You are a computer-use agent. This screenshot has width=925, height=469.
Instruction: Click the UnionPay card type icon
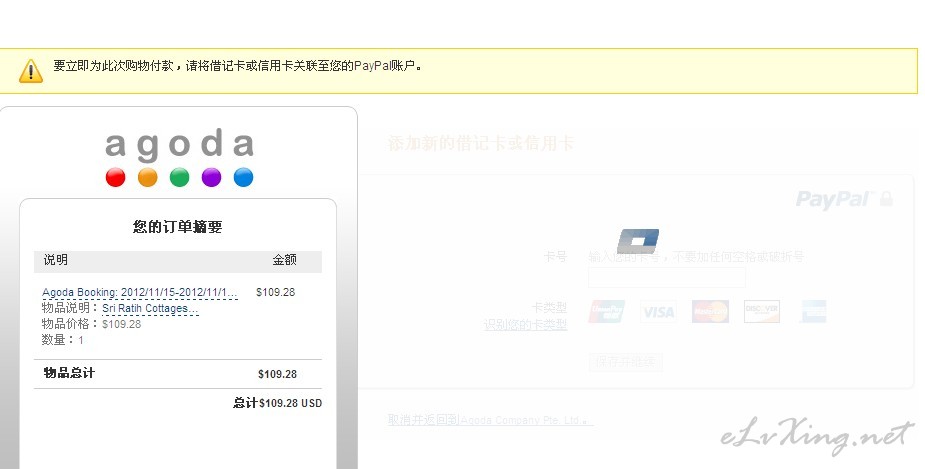(x=606, y=311)
